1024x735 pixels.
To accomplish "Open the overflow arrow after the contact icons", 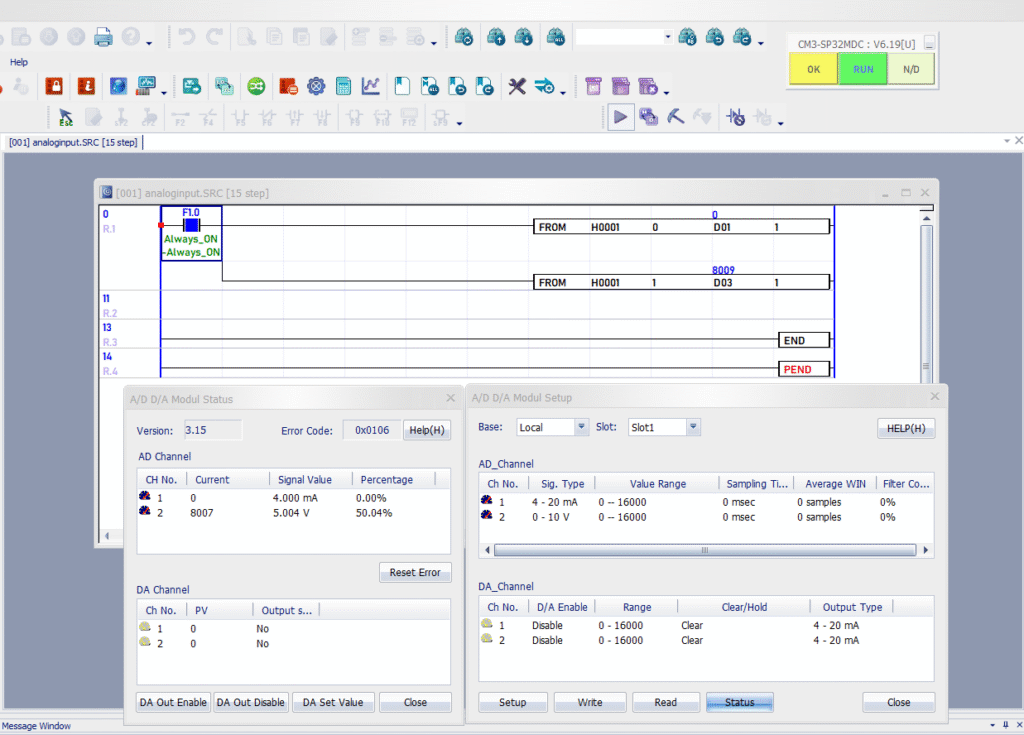I will (x=780, y=123).
